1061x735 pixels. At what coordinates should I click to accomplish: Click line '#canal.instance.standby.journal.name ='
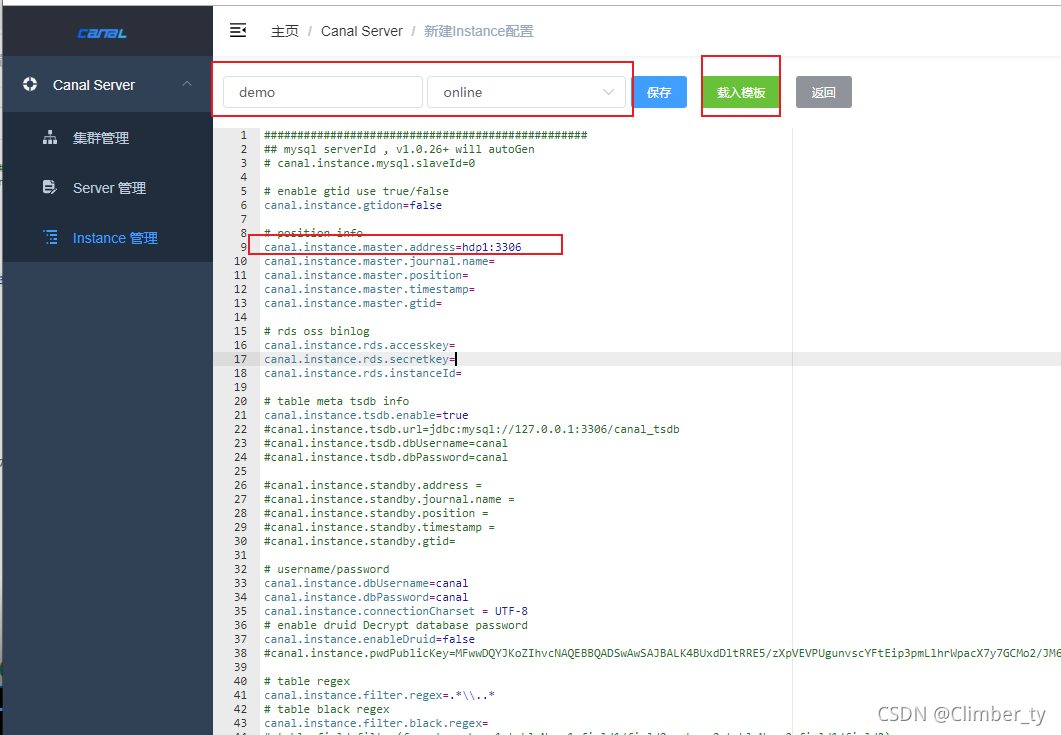389,499
